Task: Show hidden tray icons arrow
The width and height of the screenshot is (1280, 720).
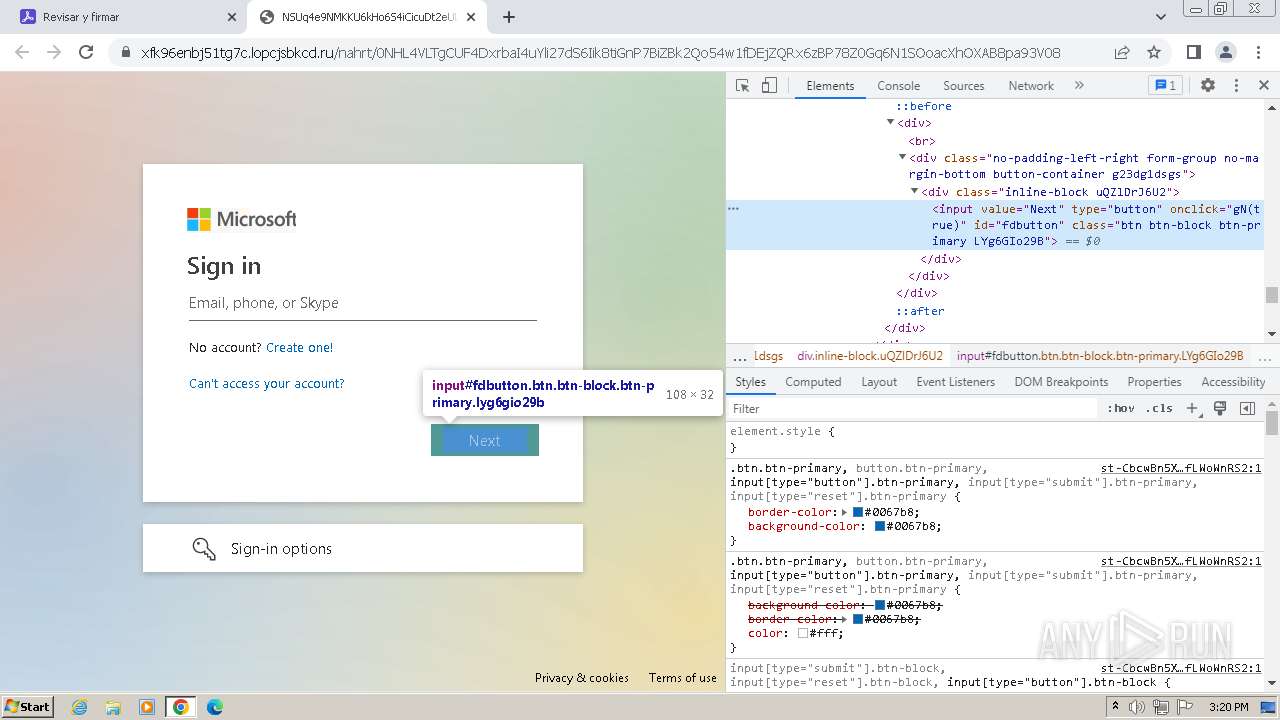Action: click(1116, 707)
